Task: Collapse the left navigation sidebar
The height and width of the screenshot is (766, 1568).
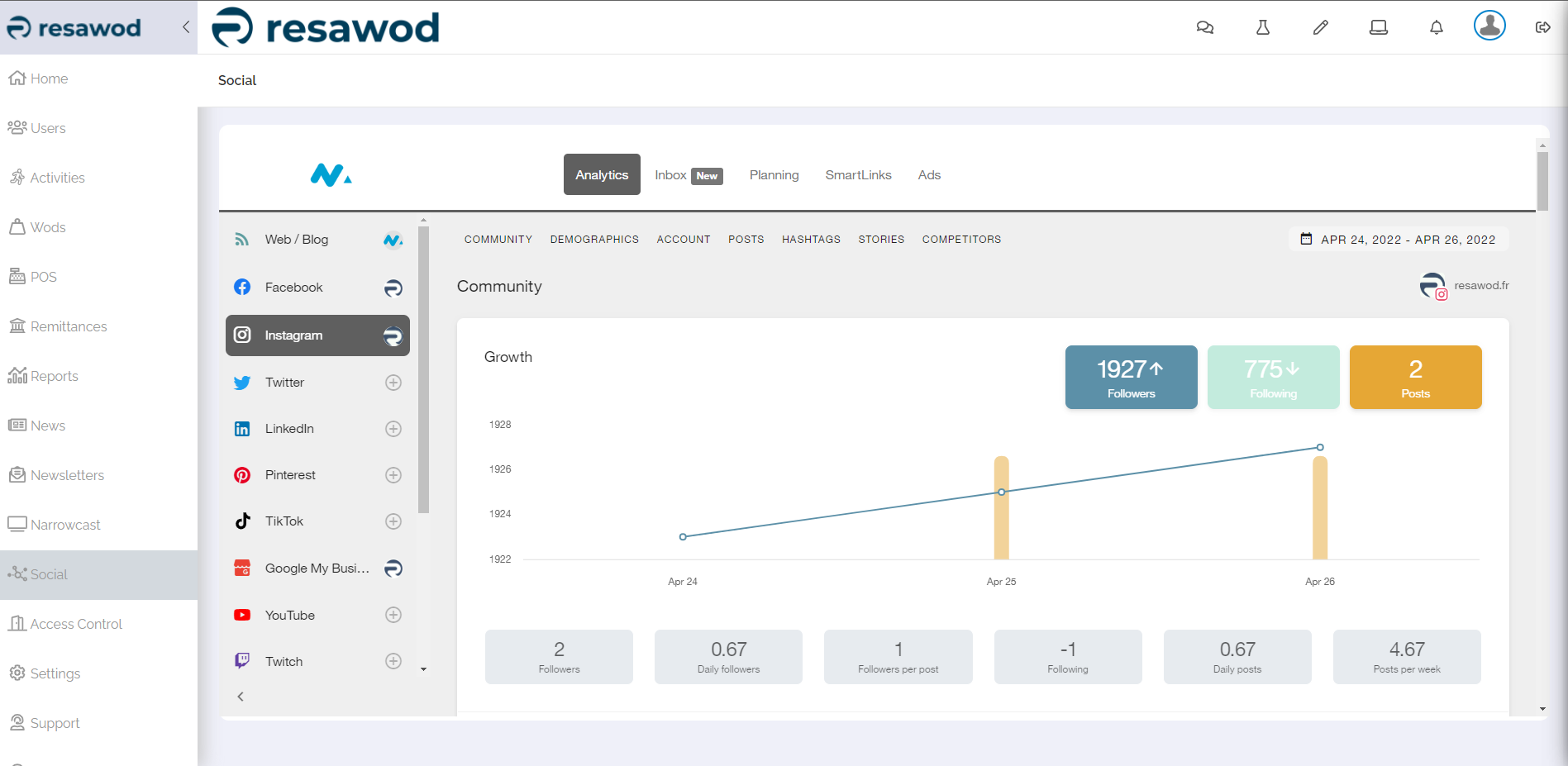Action: coord(184,26)
